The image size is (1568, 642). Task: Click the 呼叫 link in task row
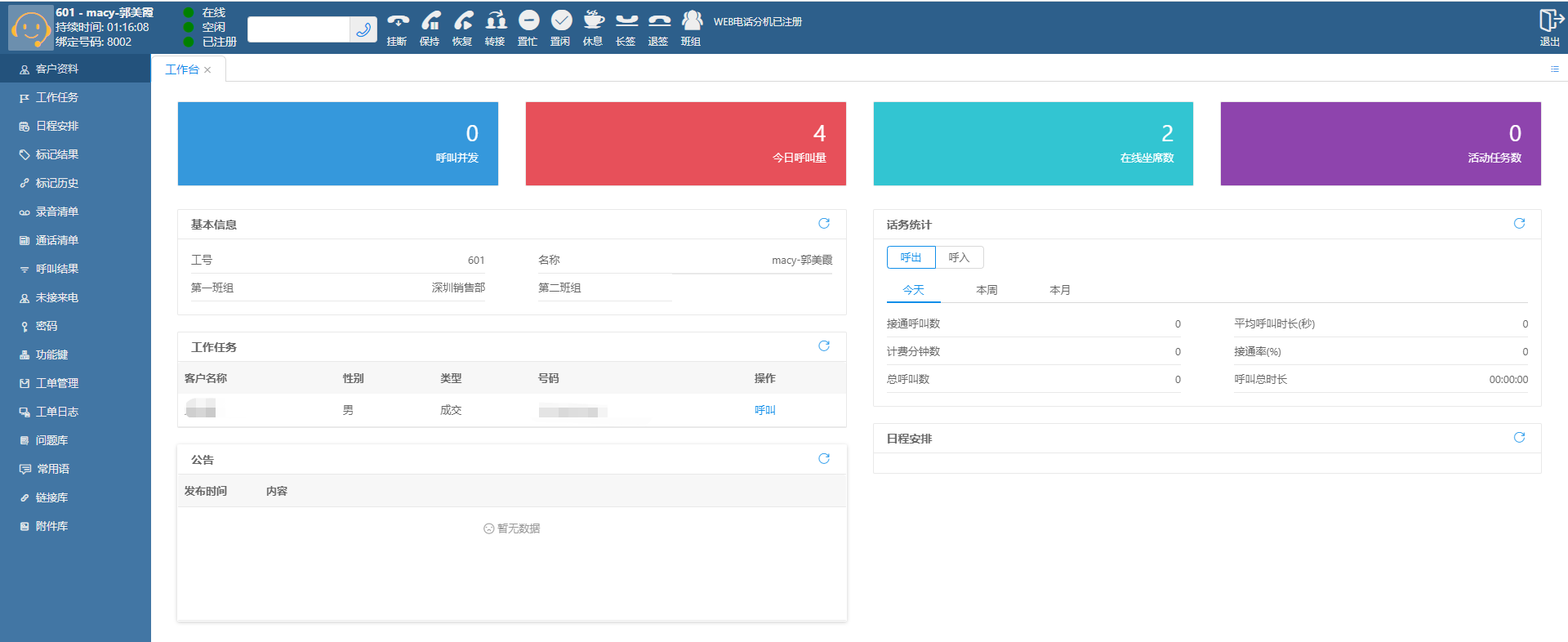[x=764, y=410]
